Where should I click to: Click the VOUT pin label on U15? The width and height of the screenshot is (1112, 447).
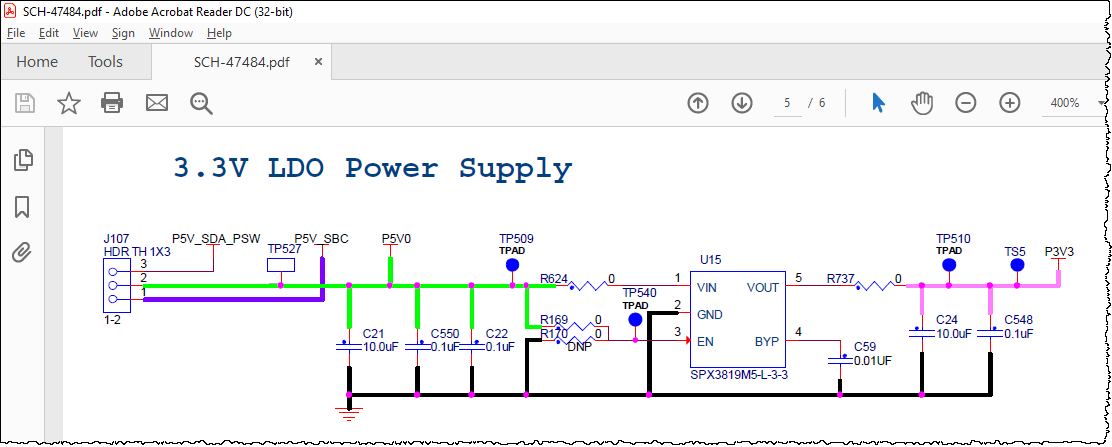click(763, 288)
